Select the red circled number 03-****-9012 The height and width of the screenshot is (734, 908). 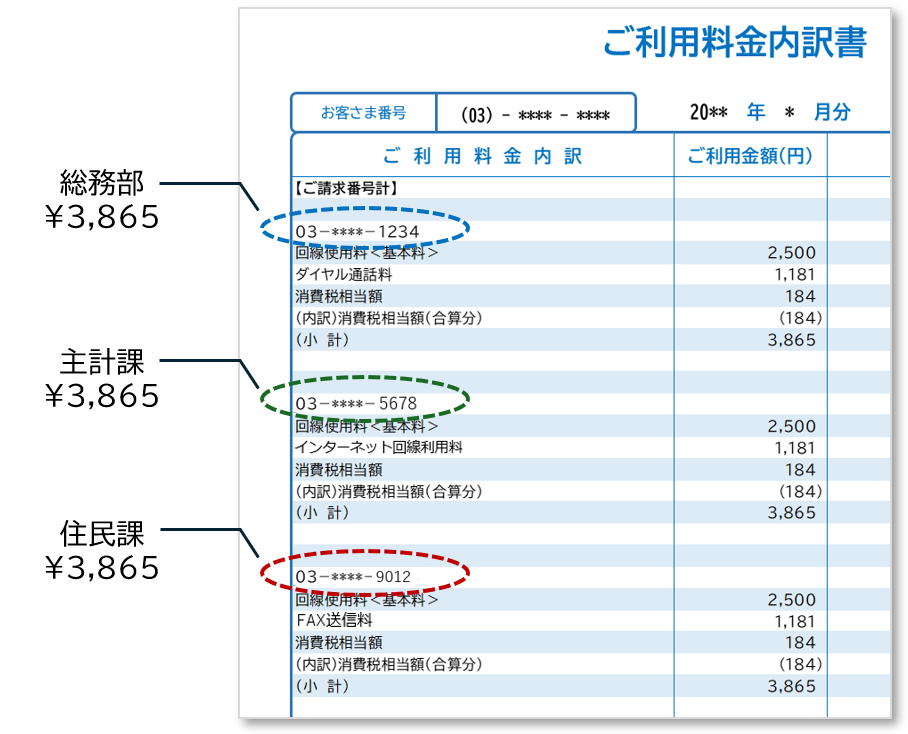point(363,575)
